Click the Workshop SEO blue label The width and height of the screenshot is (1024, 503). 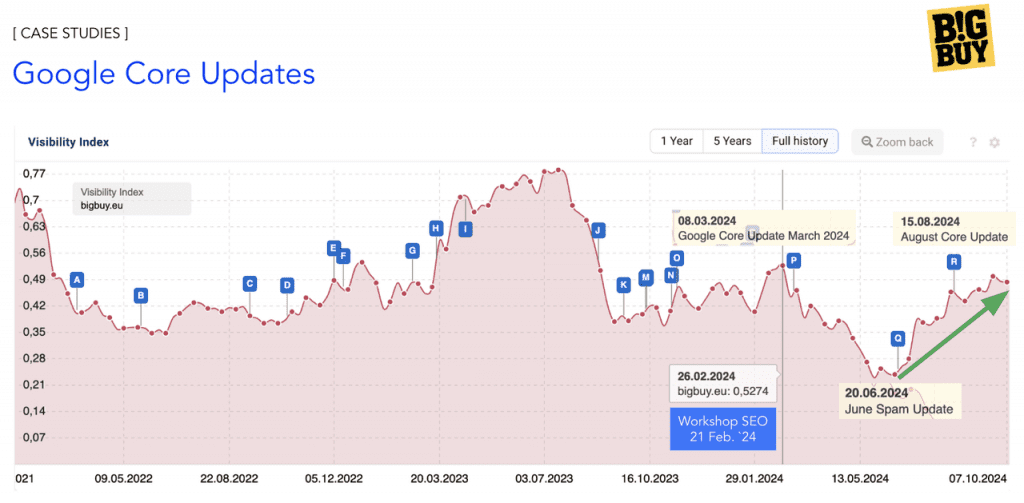[723, 429]
